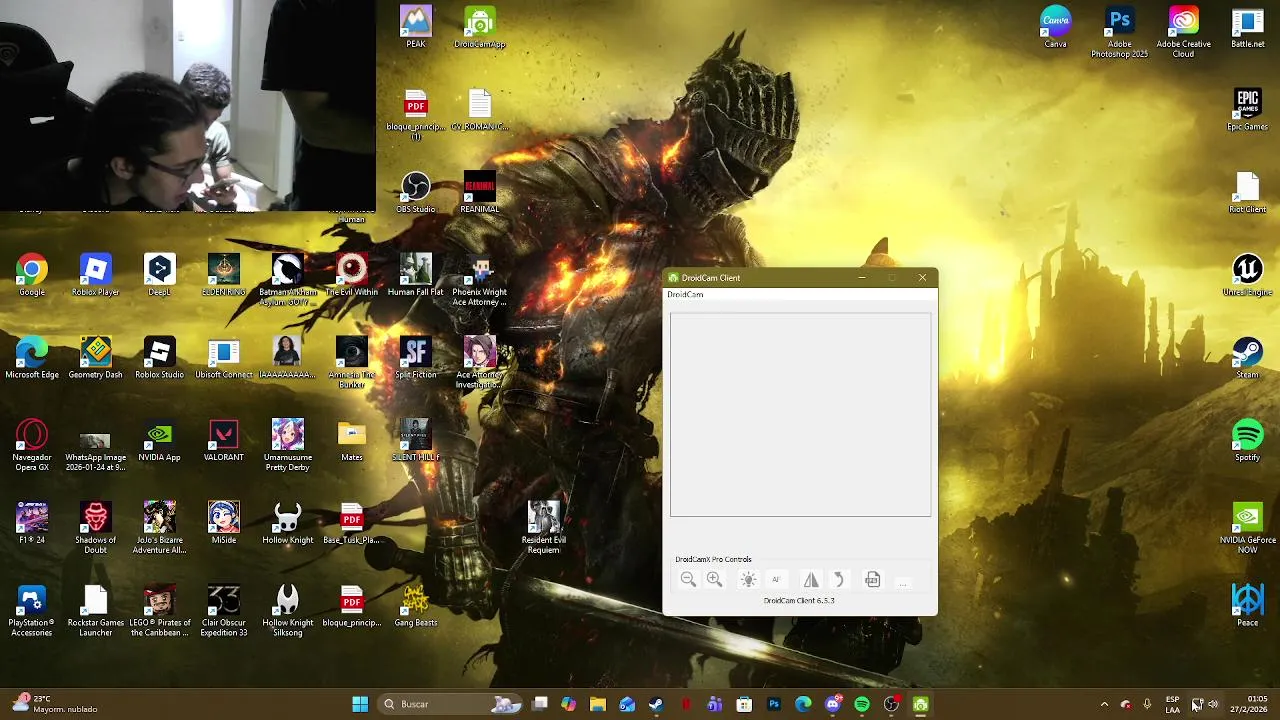Select the VALORANT desktop icon
The image size is (1280, 720).
click(224, 441)
